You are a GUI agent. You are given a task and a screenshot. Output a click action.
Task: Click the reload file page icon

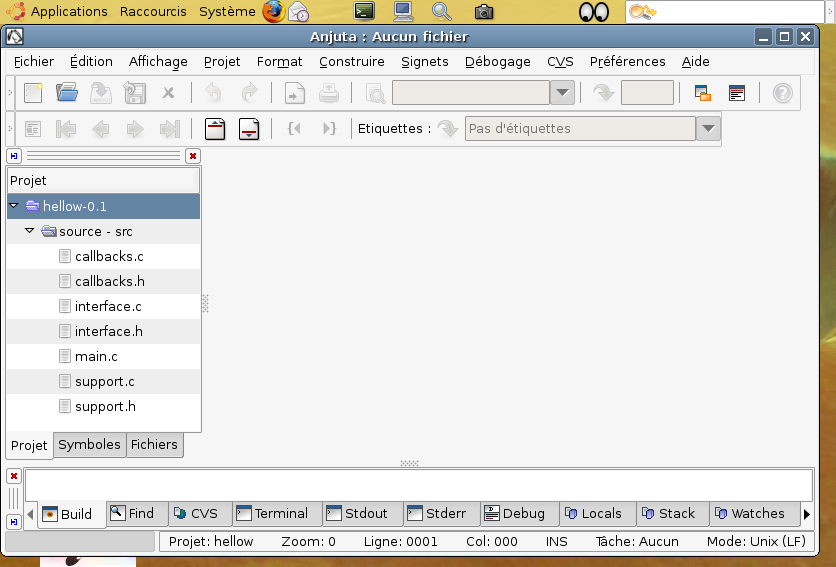coord(294,93)
